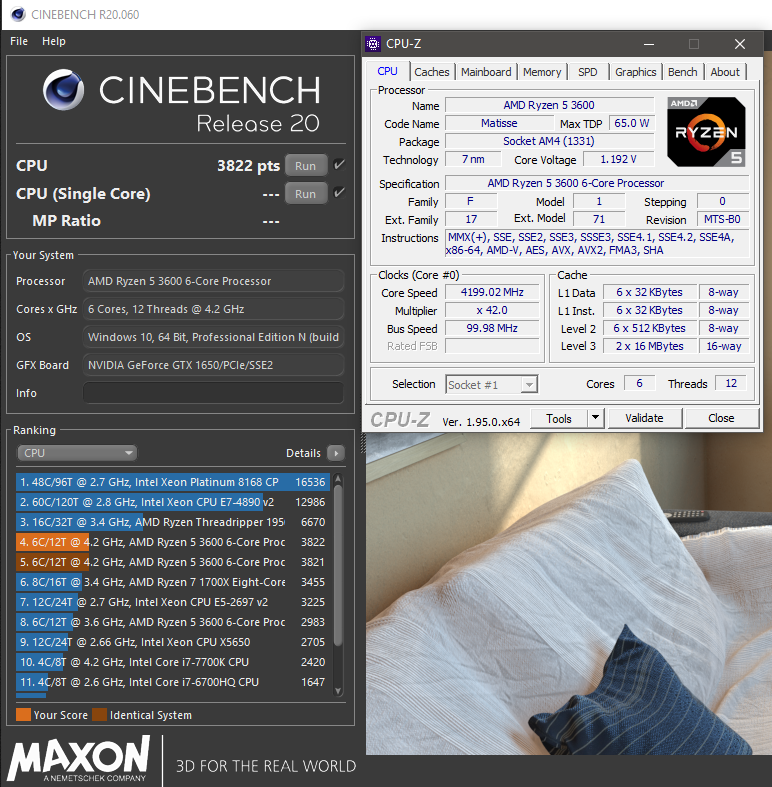The width and height of the screenshot is (772, 787).
Task: Switch to the SPD tab
Action: (587, 72)
